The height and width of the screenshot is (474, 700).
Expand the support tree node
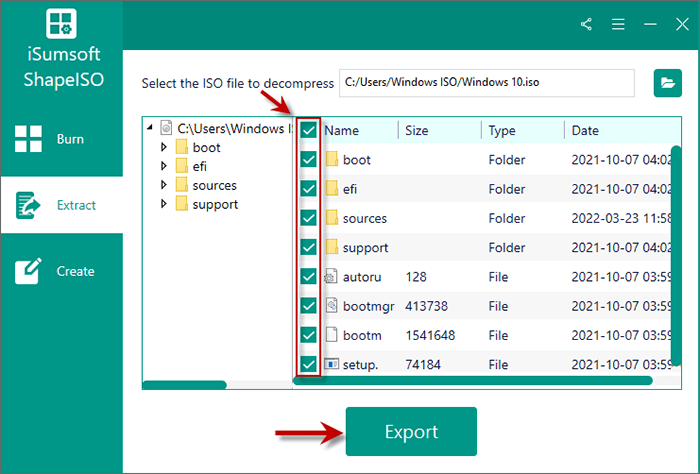164,204
